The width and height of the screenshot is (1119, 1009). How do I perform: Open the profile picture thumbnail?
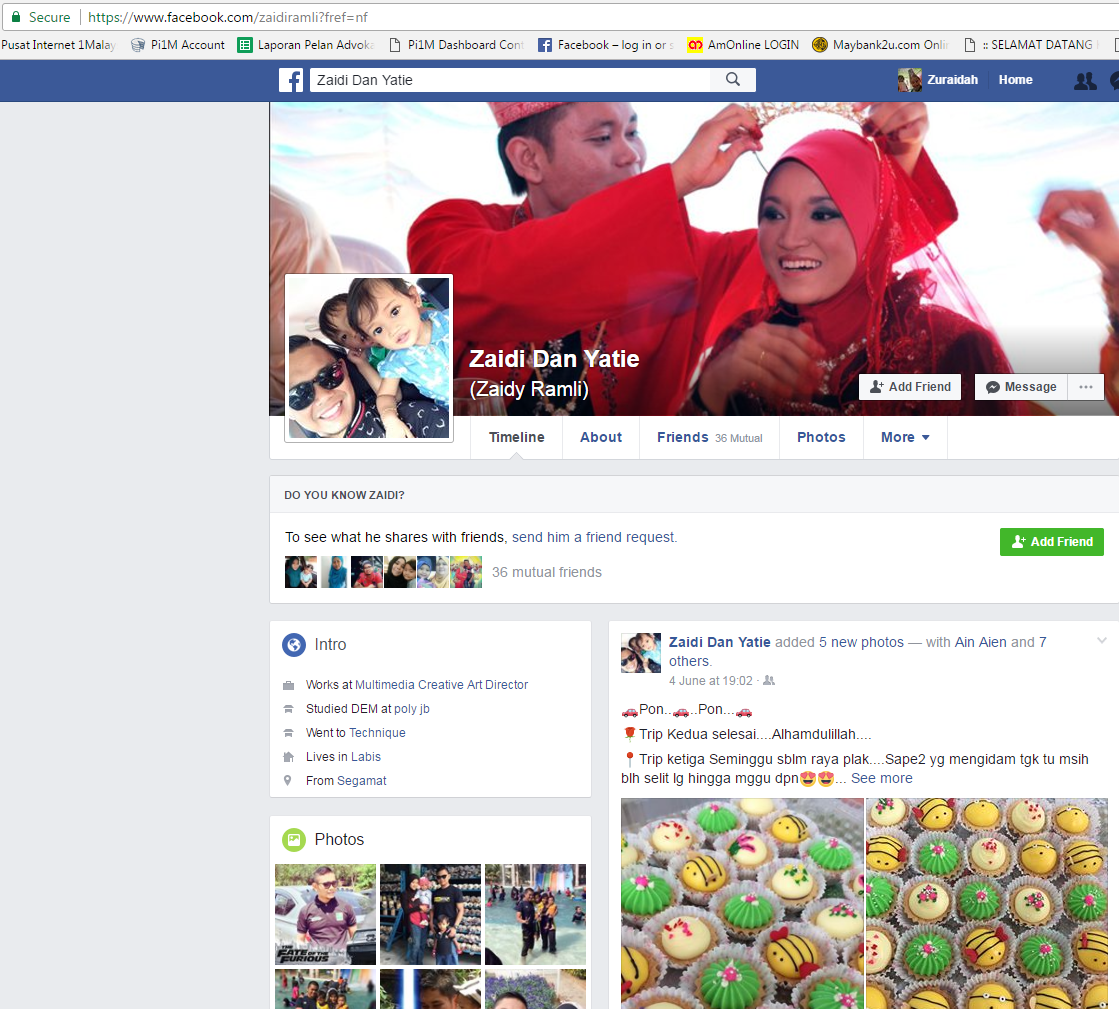click(369, 358)
